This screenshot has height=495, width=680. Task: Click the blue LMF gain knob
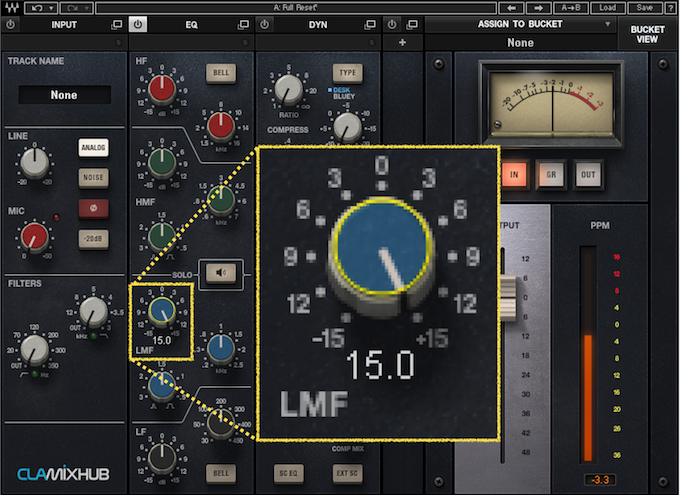tap(162, 311)
